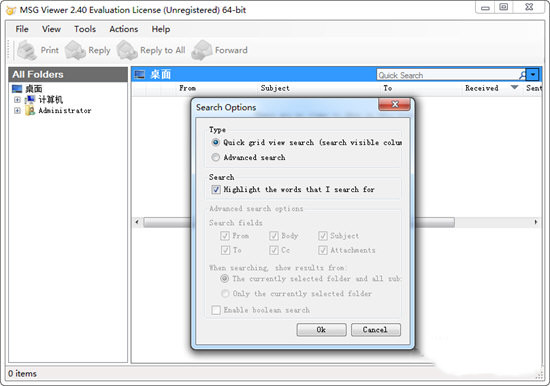
Task: Open the Quick Search options dropdown arrow
Action: tap(533, 74)
